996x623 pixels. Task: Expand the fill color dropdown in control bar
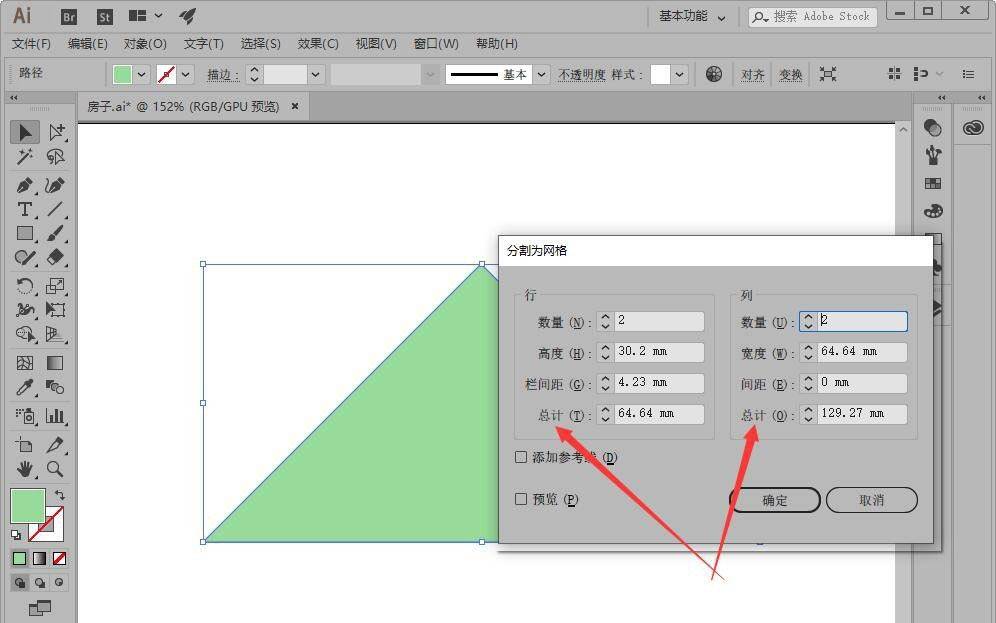[x=142, y=75]
